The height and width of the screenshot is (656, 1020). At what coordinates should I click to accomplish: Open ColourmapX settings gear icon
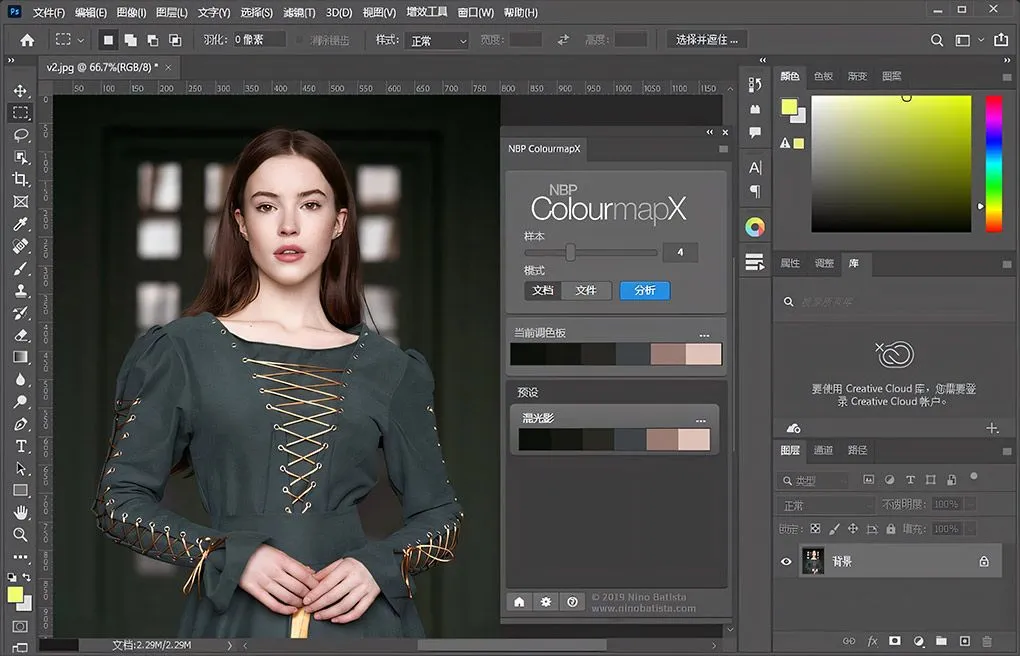coord(546,602)
